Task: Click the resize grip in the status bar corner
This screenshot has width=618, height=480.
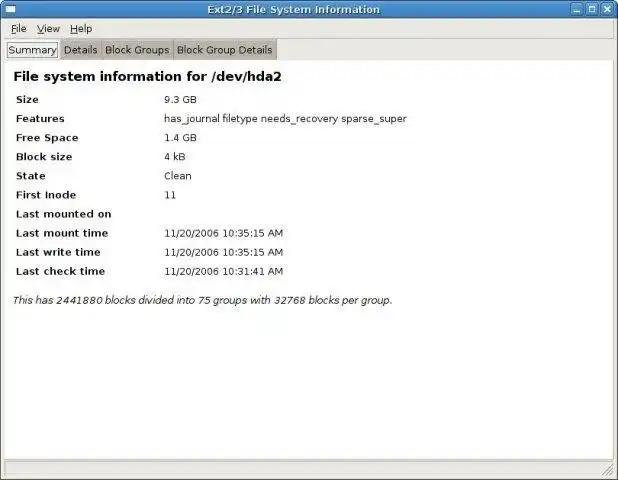Action: coord(608,469)
